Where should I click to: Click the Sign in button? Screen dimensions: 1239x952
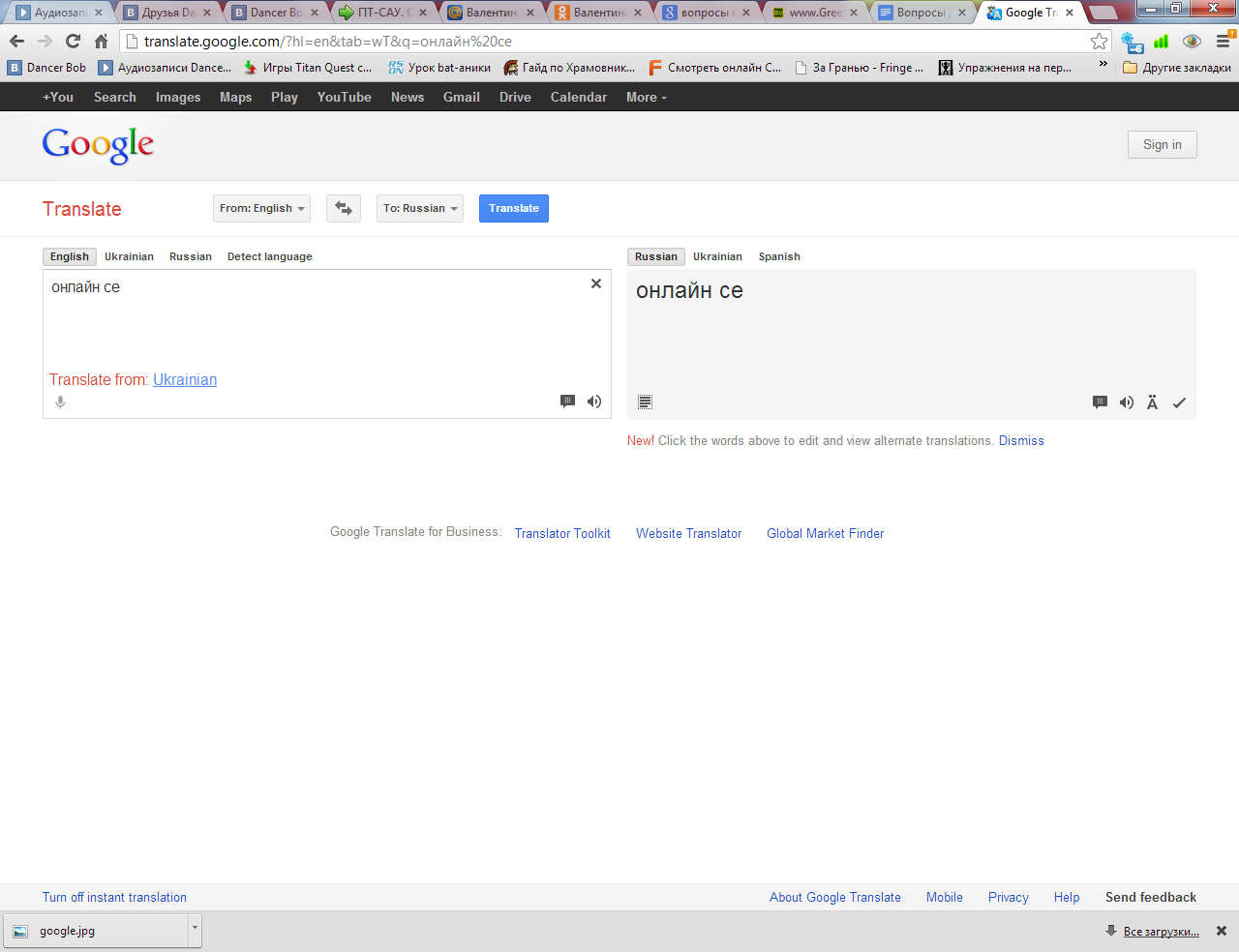(1163, 144)
